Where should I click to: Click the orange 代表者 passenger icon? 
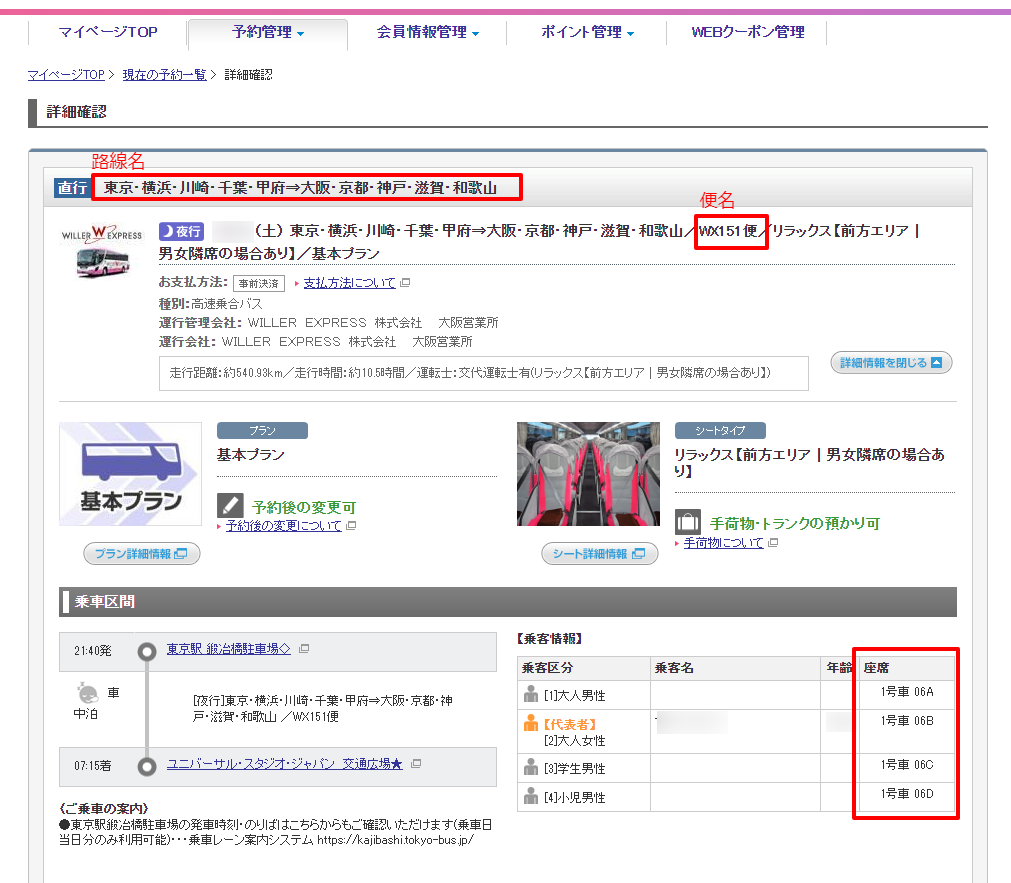(531, 724)
